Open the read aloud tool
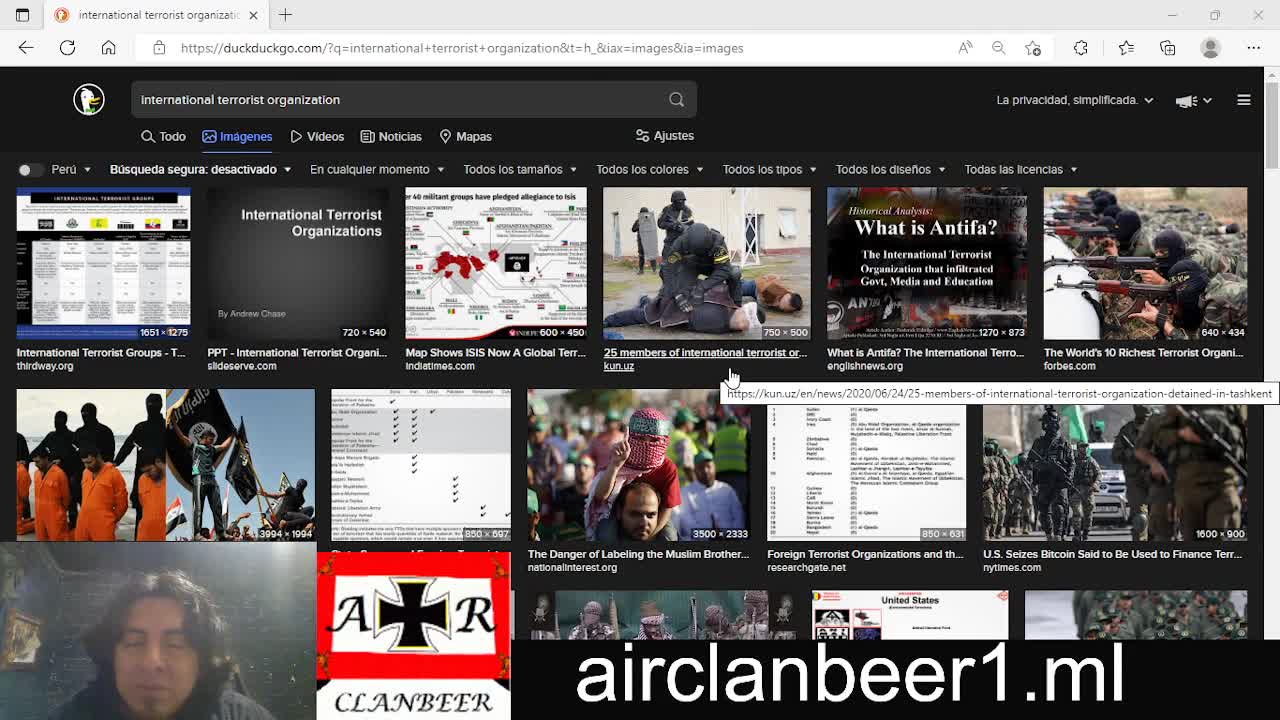 pos(965,48)
